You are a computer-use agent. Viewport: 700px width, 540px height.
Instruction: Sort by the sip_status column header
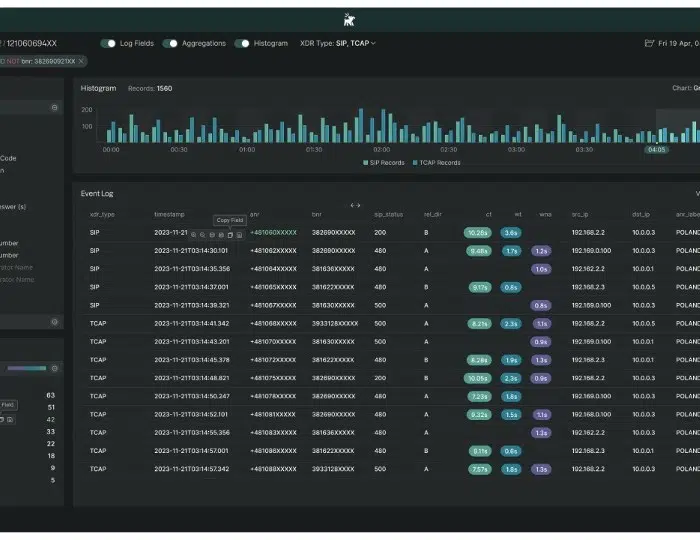point(388,215)
